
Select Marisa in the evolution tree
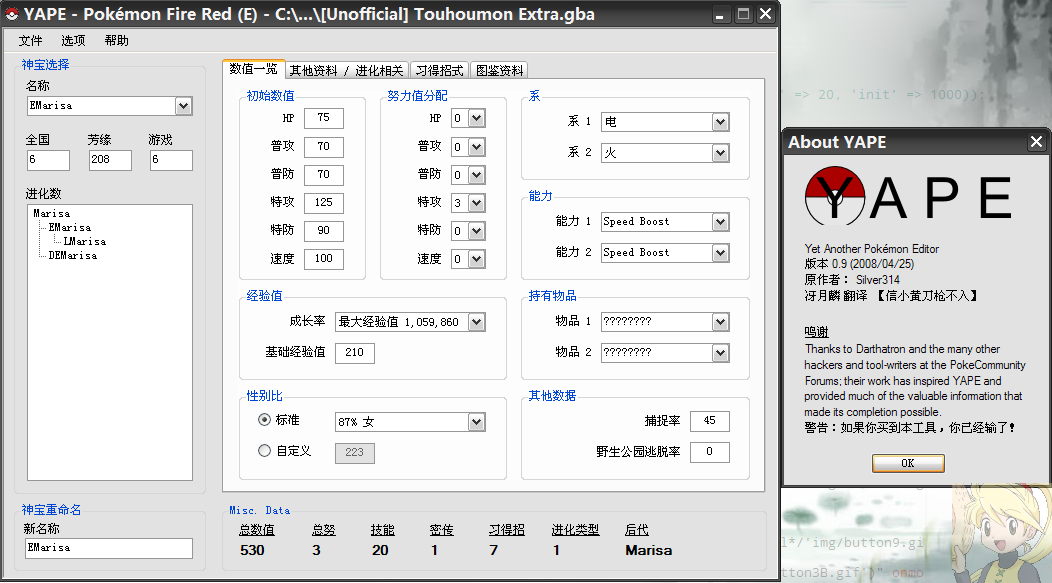52,213
